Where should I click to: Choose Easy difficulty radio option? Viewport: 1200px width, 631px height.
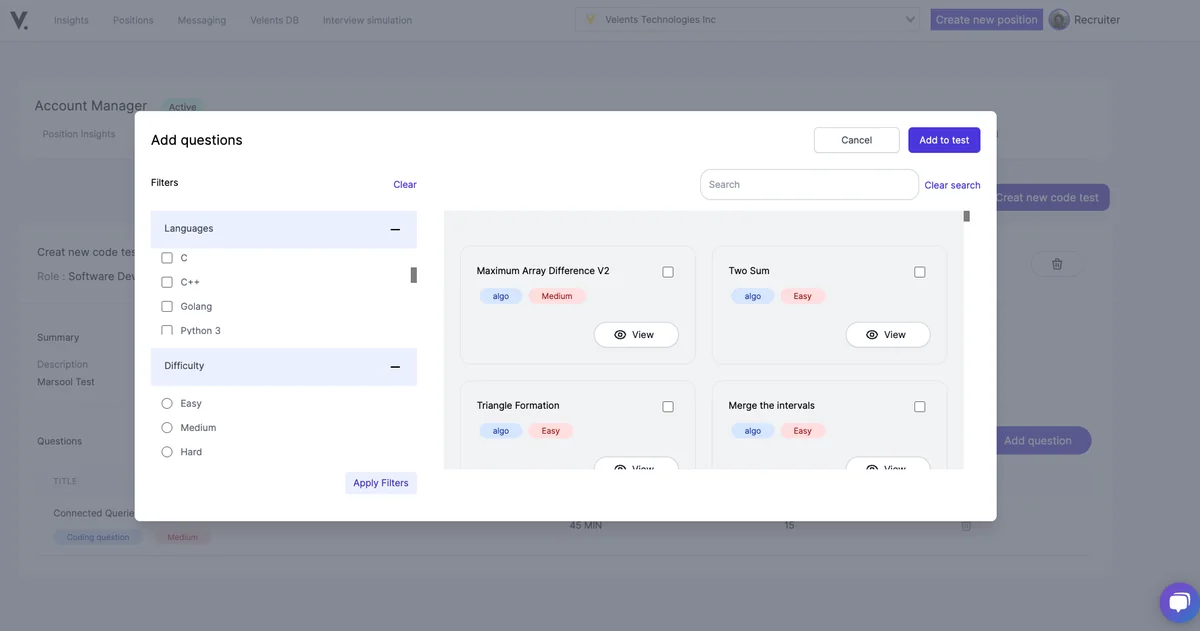(167, 403)
